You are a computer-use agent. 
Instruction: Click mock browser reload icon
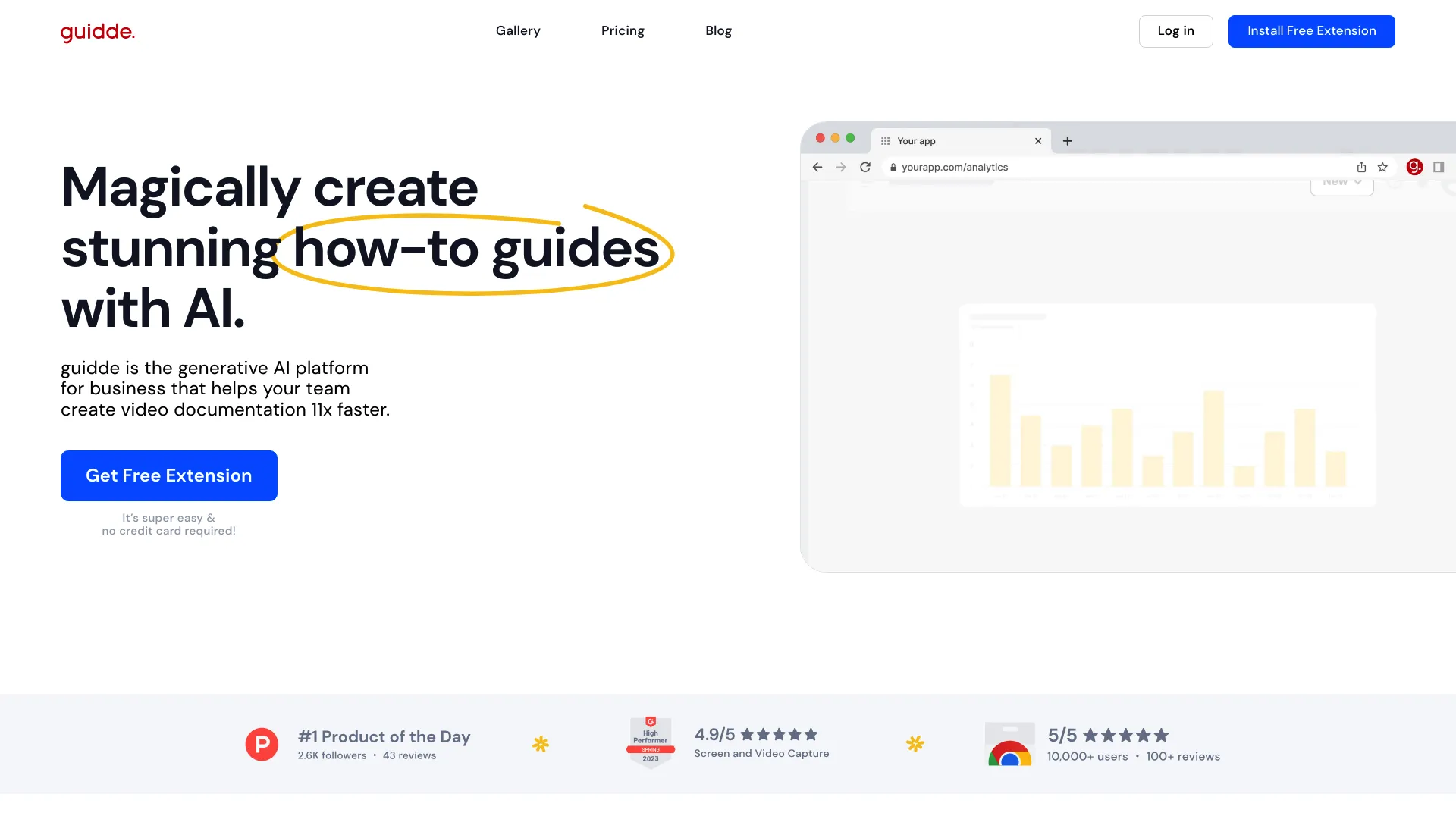(865, 167)
